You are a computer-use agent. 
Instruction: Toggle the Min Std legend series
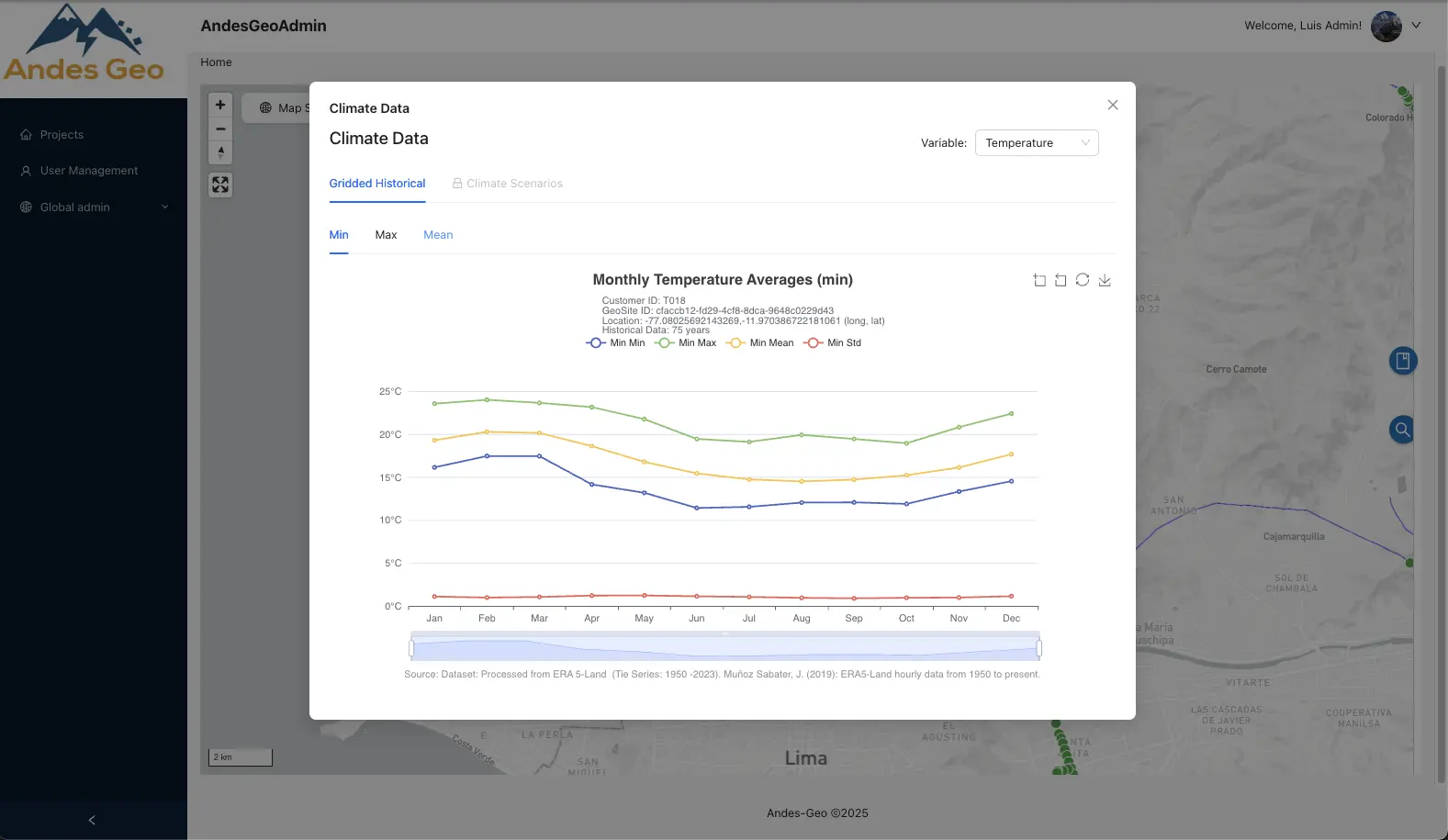click(x=832, y=343)
